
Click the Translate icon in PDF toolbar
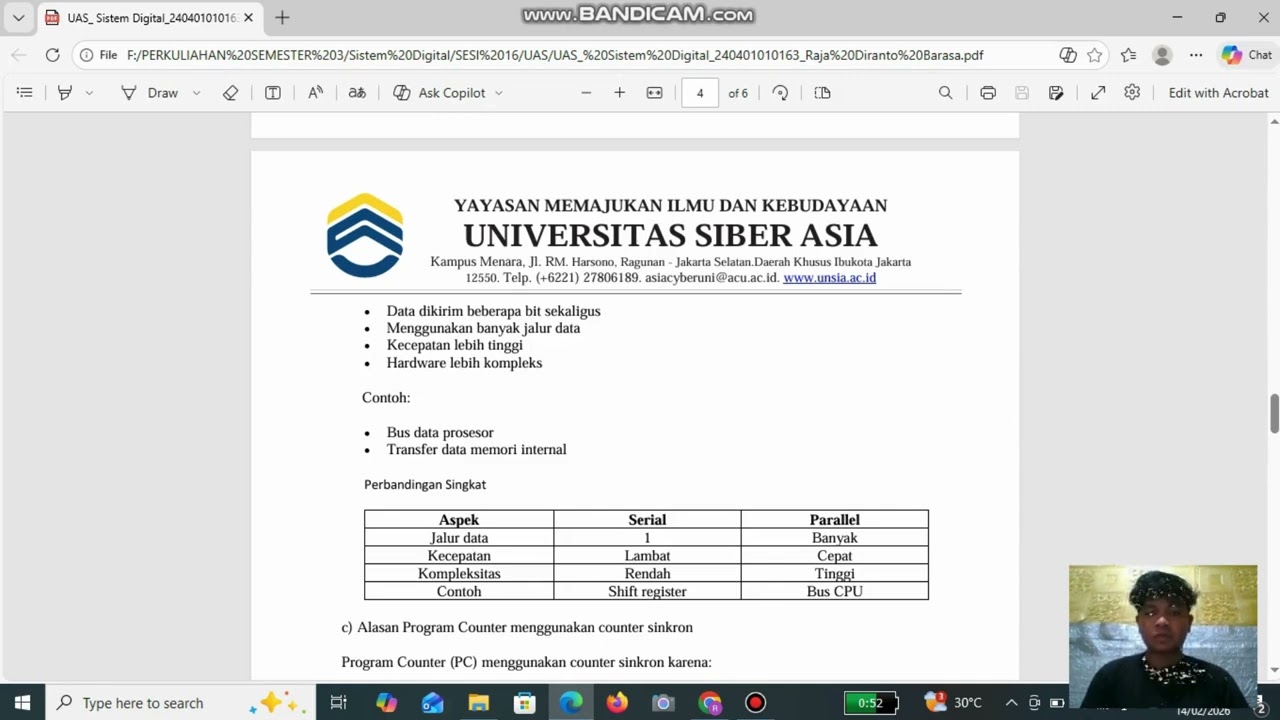pyautogui.click(x=357, y=93)
